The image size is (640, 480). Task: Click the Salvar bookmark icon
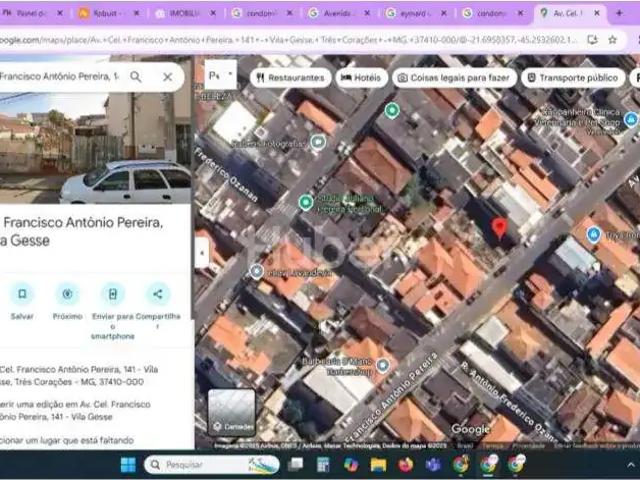(22, 294)
